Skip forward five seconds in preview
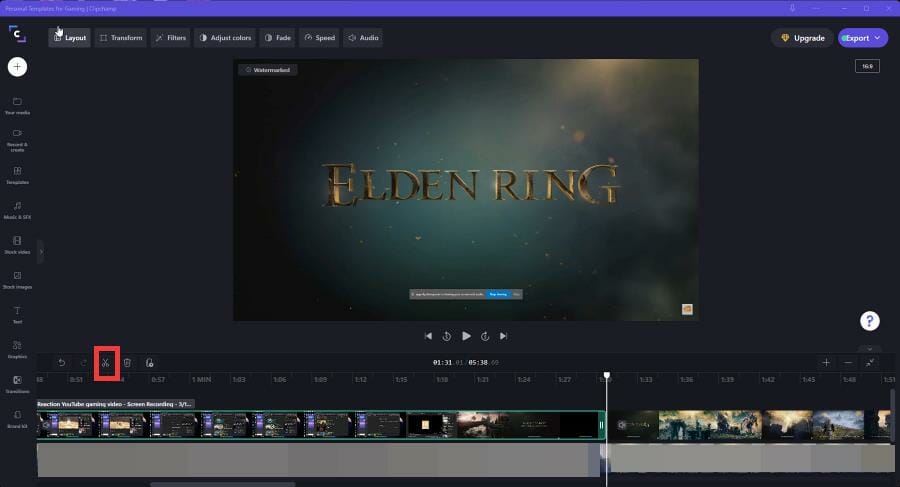This screenshot has height=487, width=900. pyautogui.click(x=485, y=336)
